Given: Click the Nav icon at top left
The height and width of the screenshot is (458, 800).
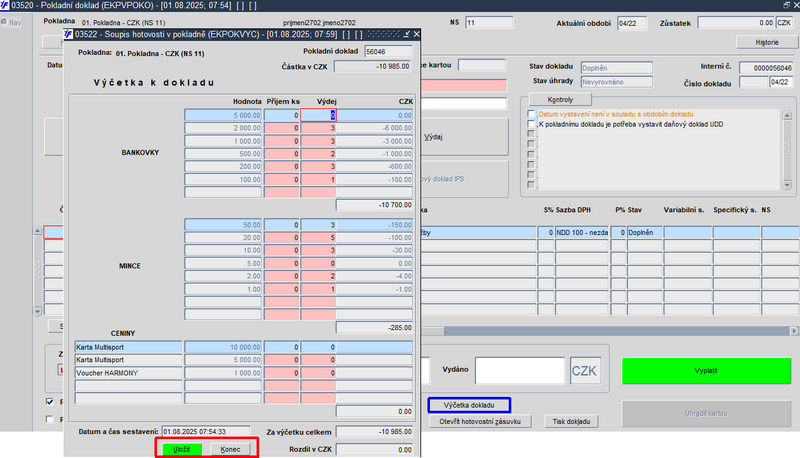Looking at the screenshot, I should pos(11,22).
